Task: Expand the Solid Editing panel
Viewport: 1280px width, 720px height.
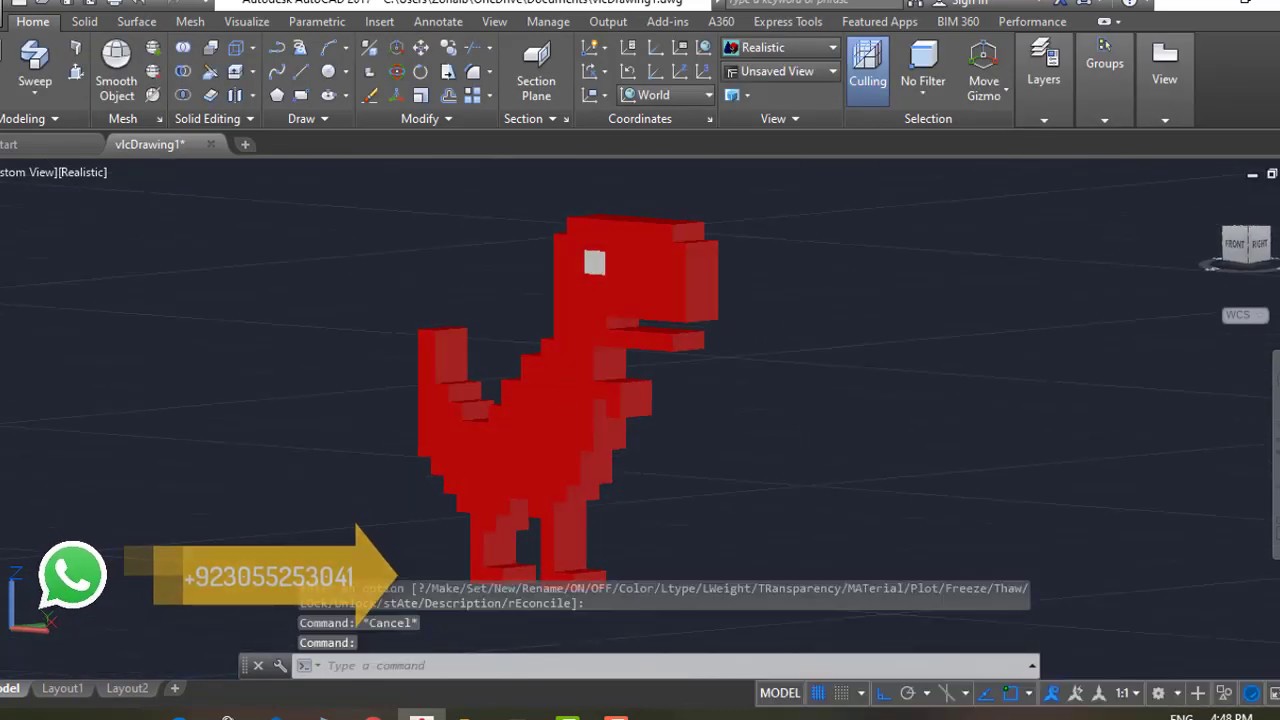Action: pos(214,118)
